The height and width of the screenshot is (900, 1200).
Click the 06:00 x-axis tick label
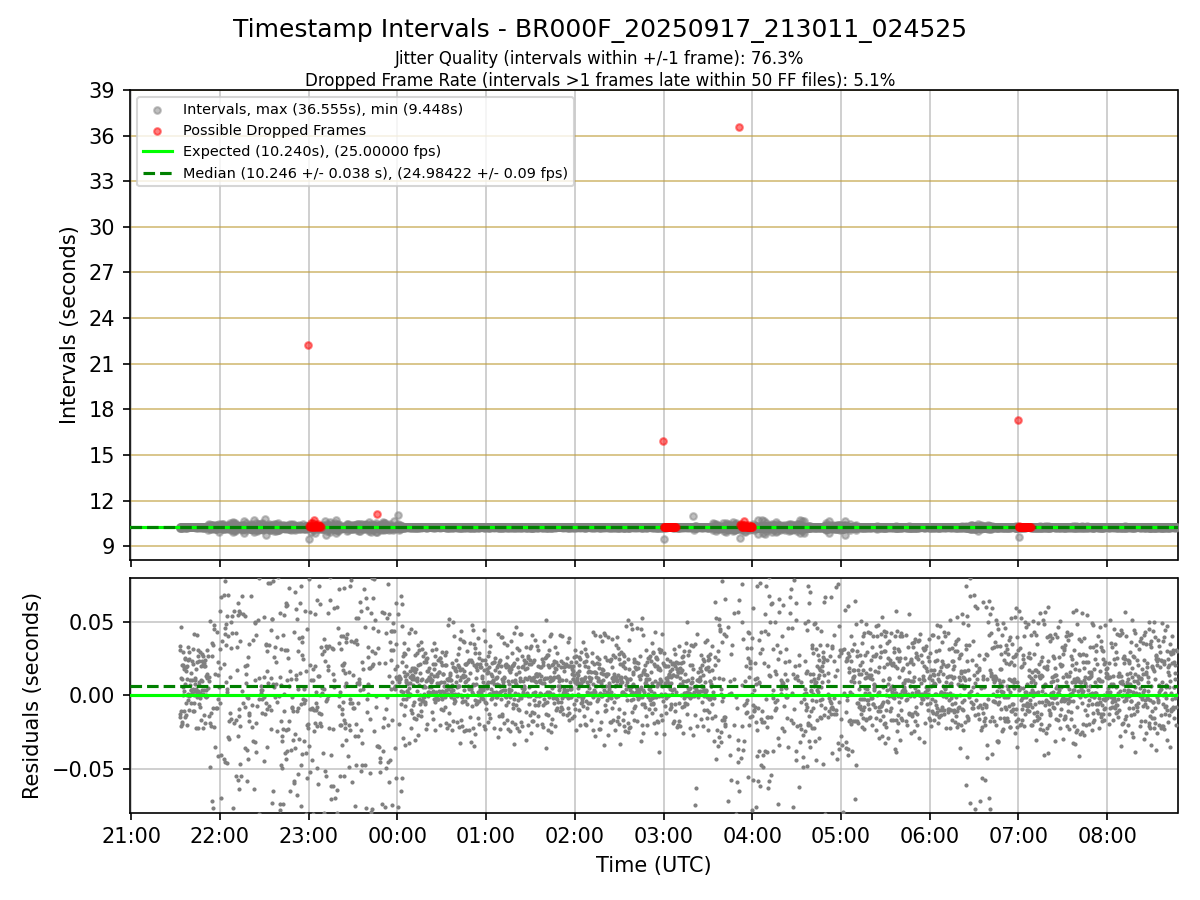tap(929, 835)
